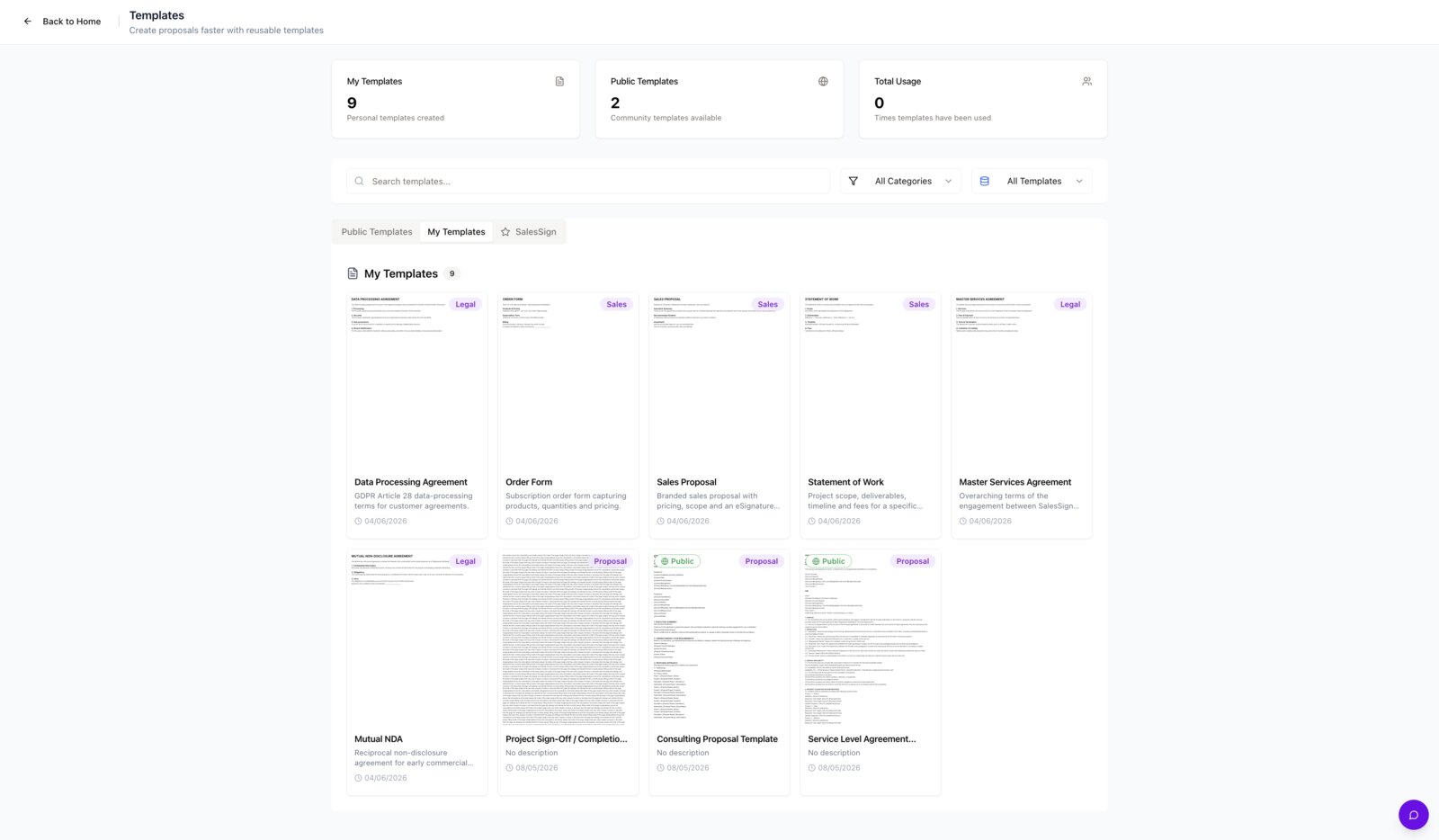This screenshot has height=840, width=1439.
Task: Click the back arrow icon
Action: tap(27, 22)
